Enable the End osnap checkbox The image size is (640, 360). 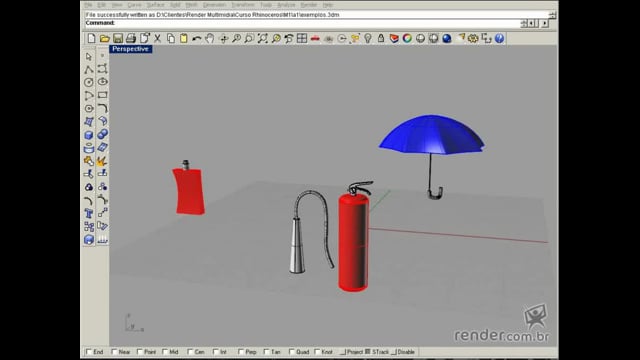(89, 352)
